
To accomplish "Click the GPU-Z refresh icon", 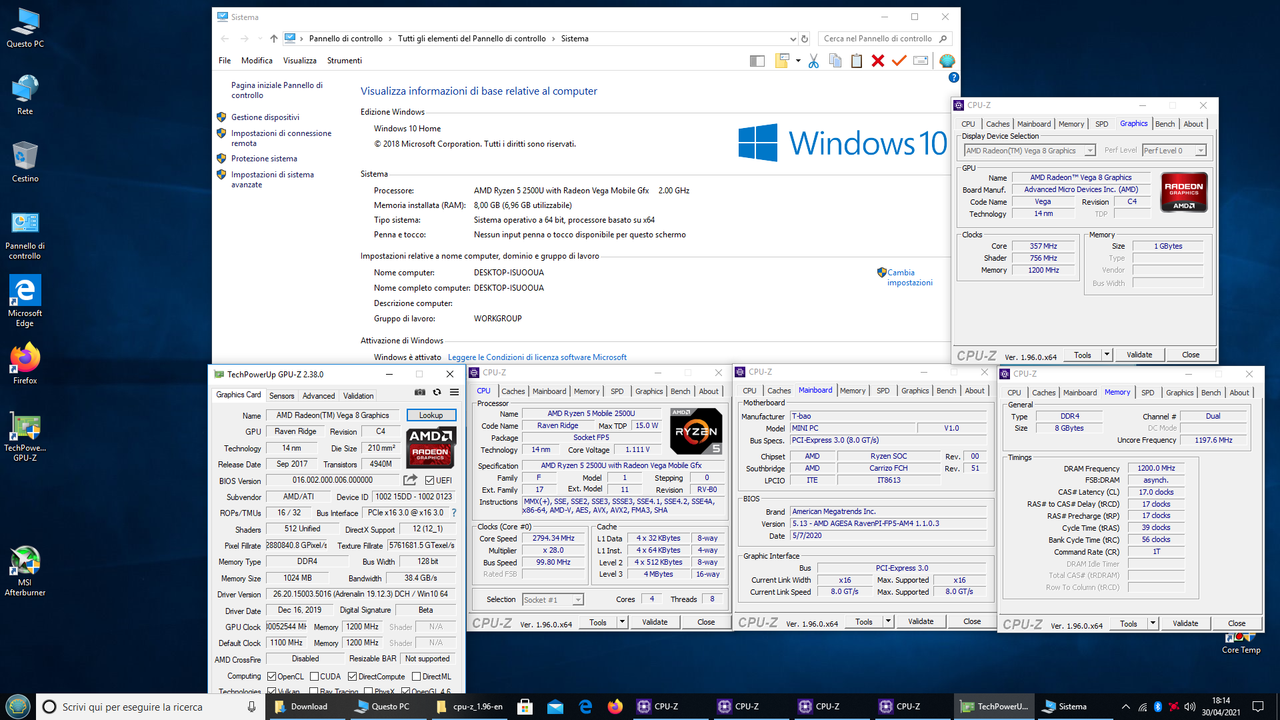I will [437, 392].
